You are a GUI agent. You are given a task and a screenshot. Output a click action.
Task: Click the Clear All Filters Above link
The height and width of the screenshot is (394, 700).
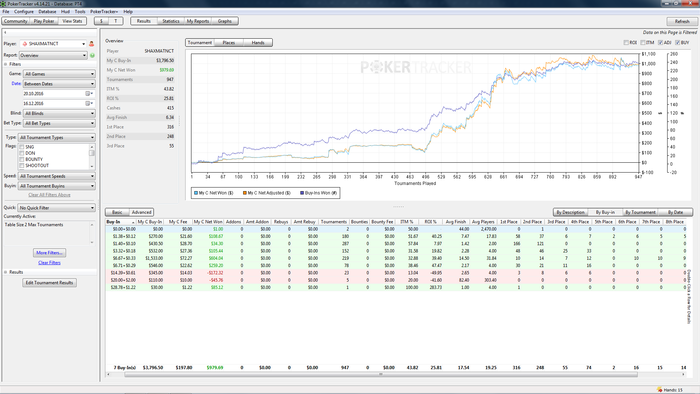49,195
